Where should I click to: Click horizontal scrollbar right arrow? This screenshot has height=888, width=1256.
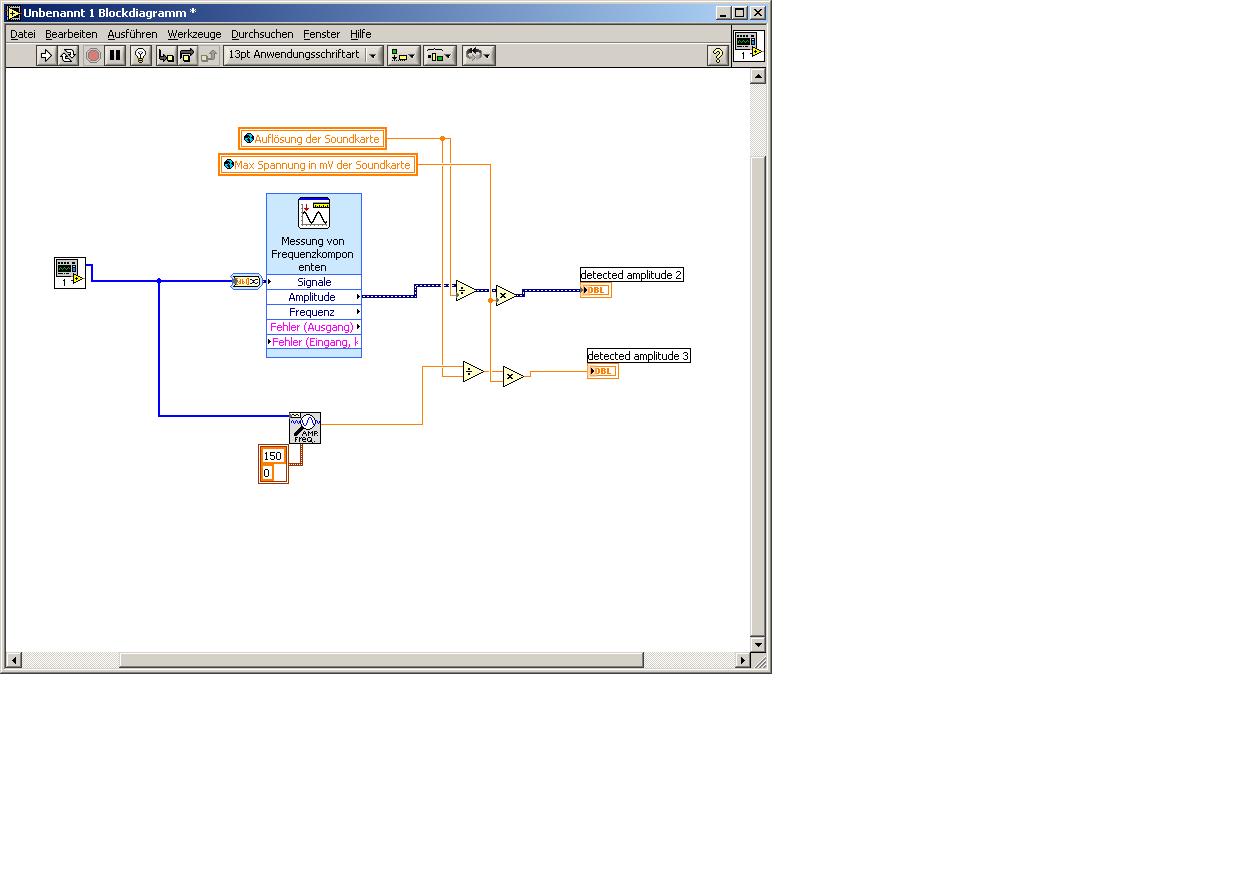(x=743, y=660)
